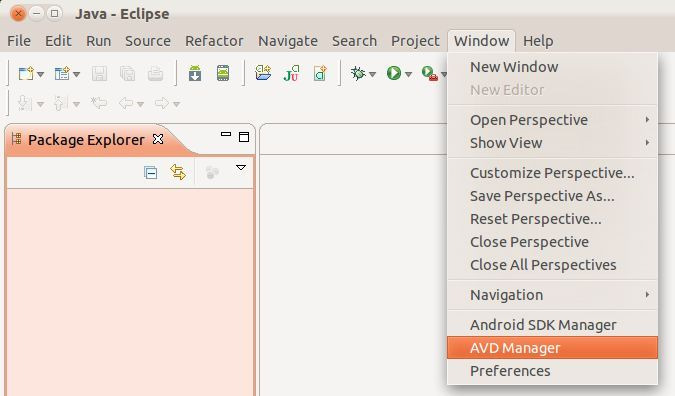This screenshot has height=396, width=675.
Task: Click the Forward navigation arrow icon
Action: pos(162,103)
